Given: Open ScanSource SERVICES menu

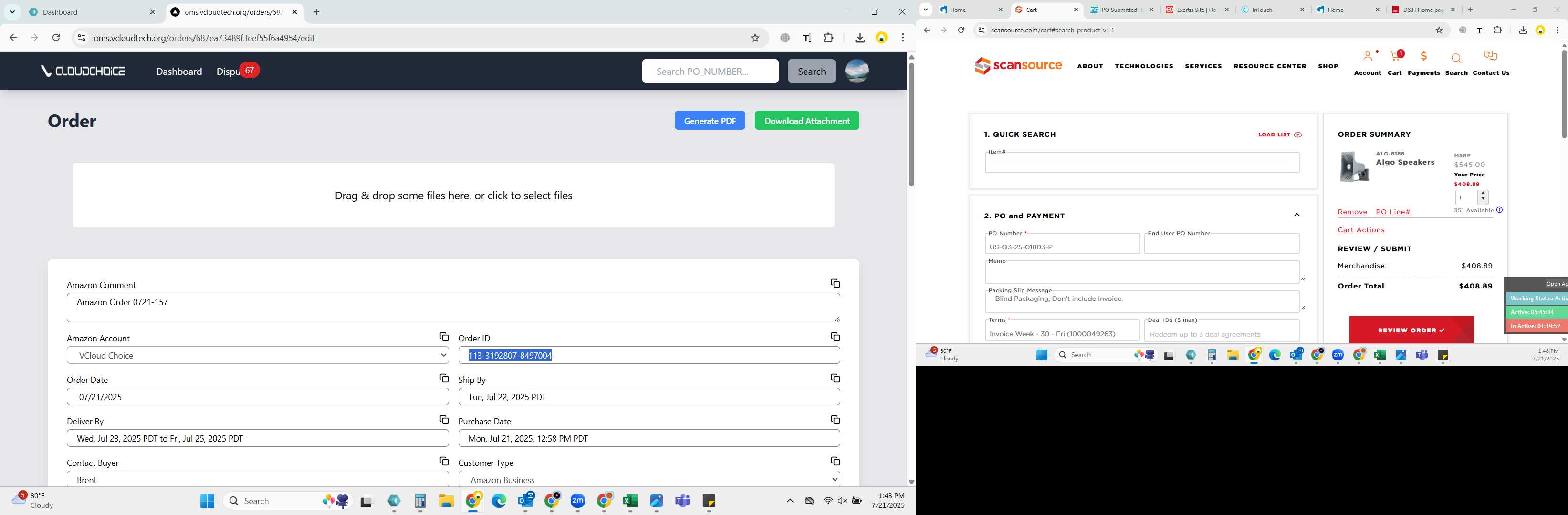Looking at the screenshot, I should click(1203, 66).
